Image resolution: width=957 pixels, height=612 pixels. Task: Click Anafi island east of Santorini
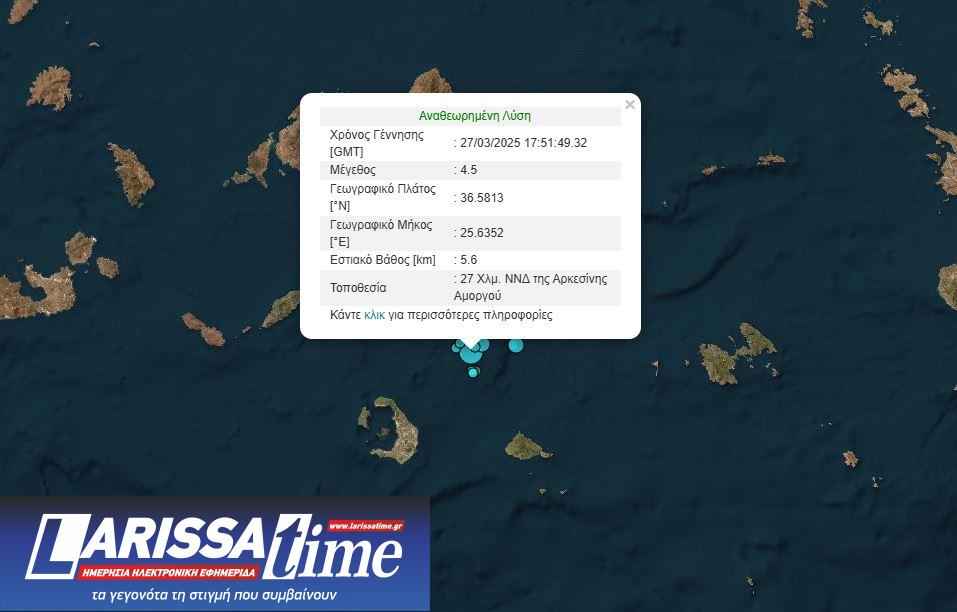coord(525,445)
